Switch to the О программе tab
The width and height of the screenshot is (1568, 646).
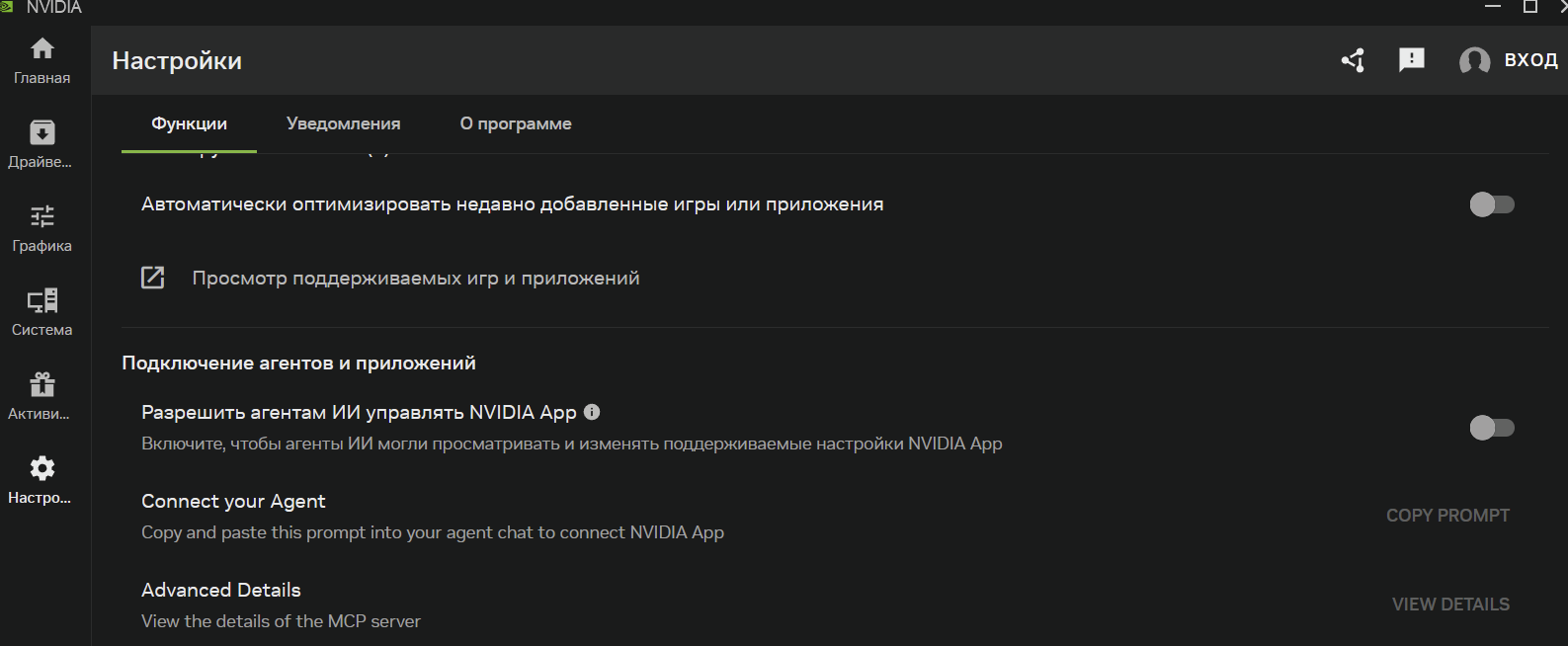pos(516,123)
